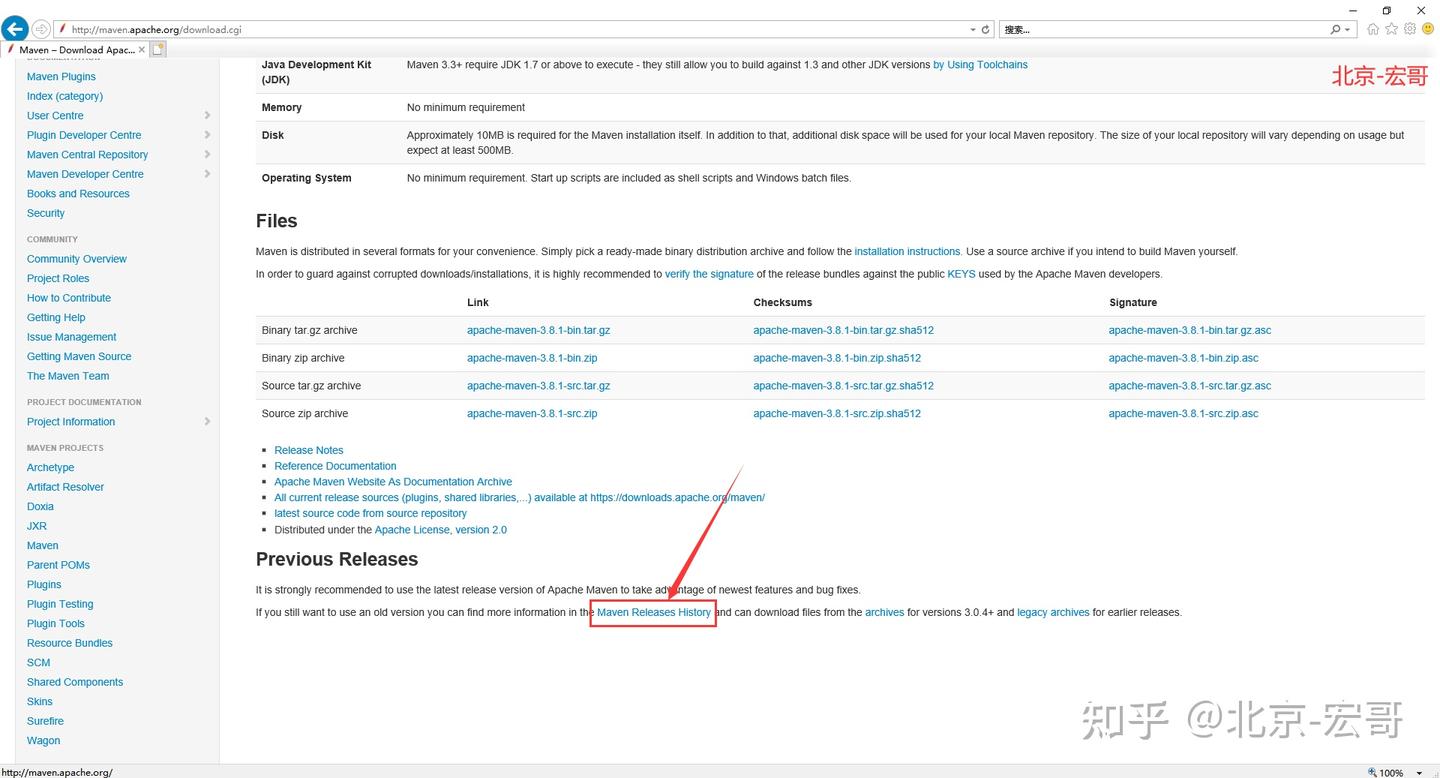Download apache-maven-3.8.1-src.zip
This screenshot has width=1440, height=778.
click(532, 413)
